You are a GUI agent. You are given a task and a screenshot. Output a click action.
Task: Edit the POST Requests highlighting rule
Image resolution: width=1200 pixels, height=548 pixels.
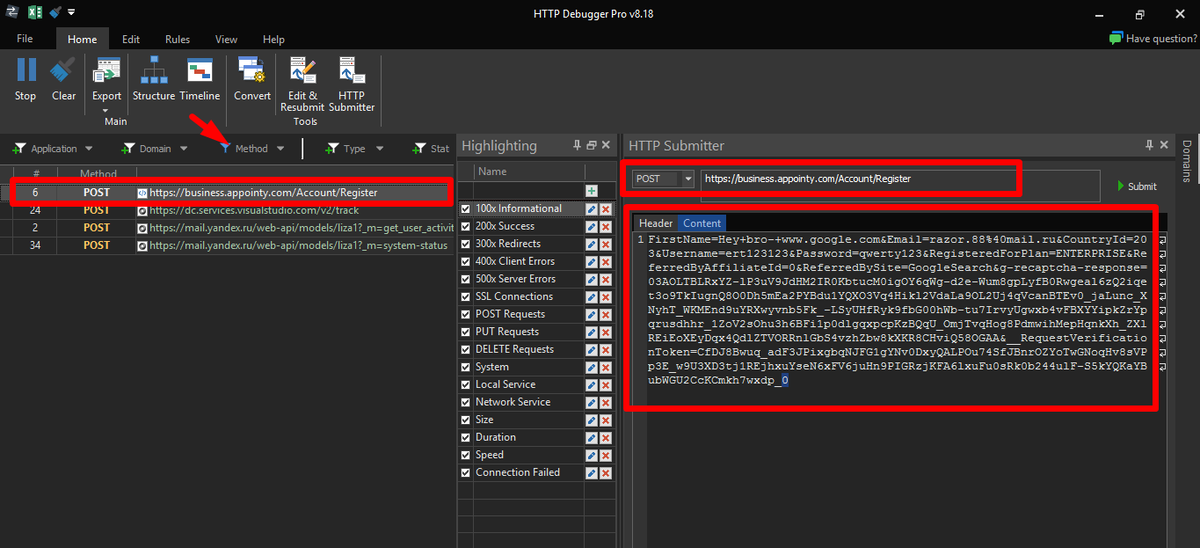point(592,314)
